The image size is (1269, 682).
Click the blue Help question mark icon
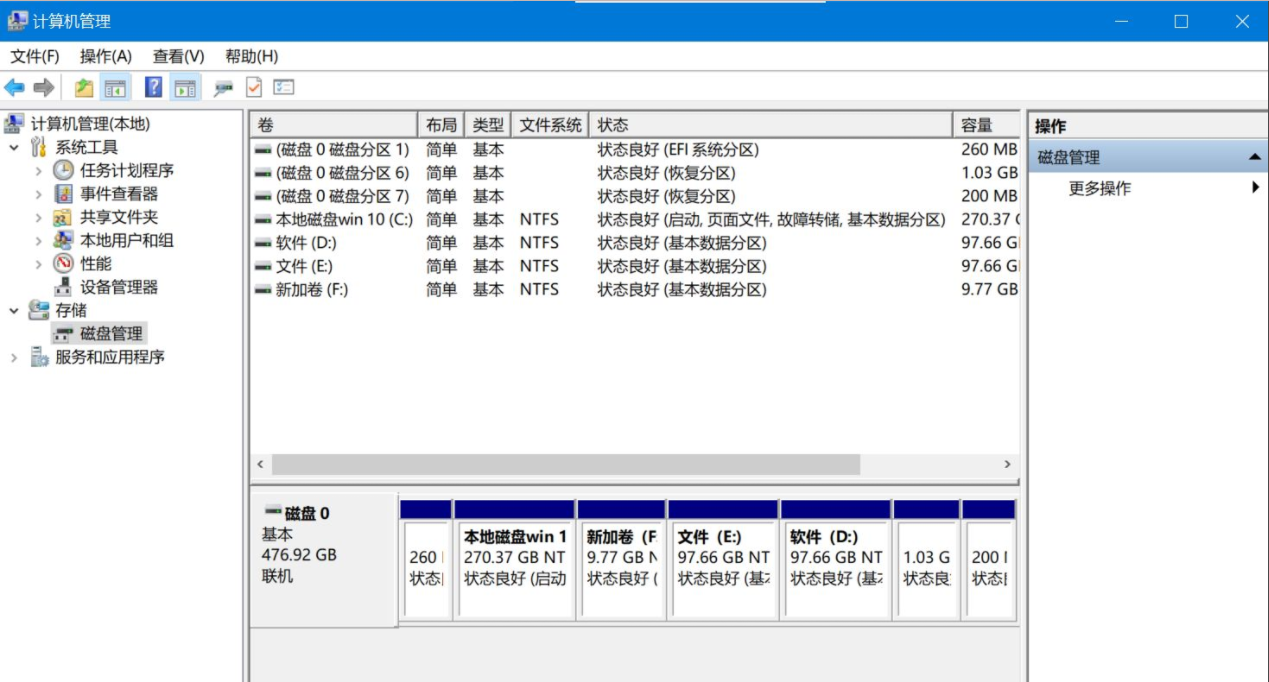[153, 88]
